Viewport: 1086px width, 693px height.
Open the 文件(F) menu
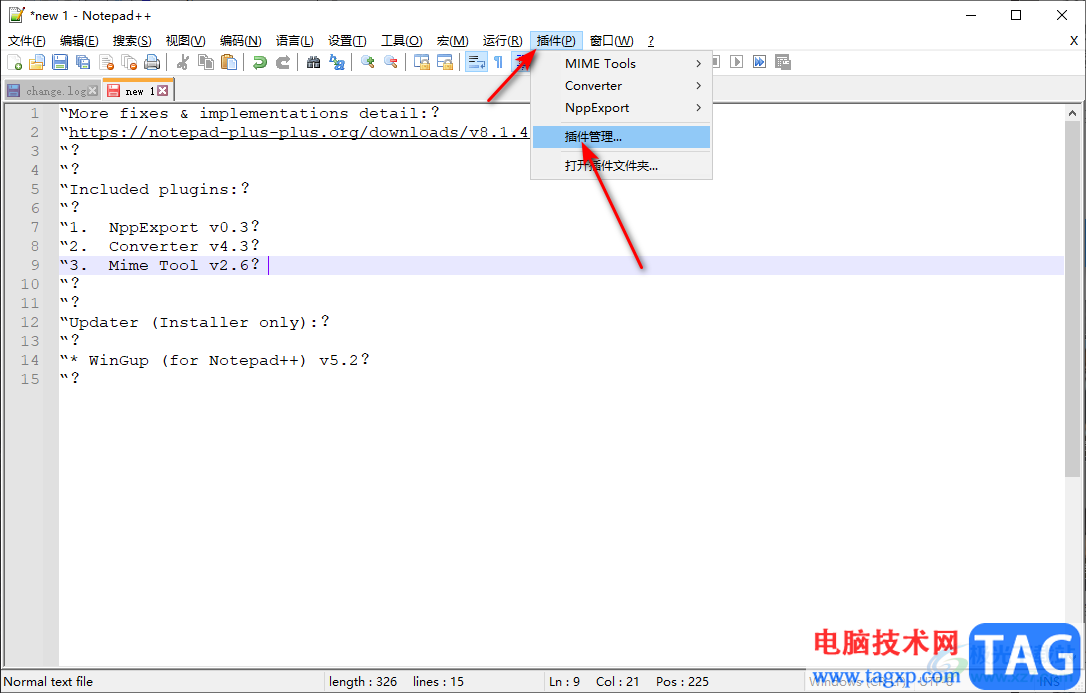pos(26,41)
